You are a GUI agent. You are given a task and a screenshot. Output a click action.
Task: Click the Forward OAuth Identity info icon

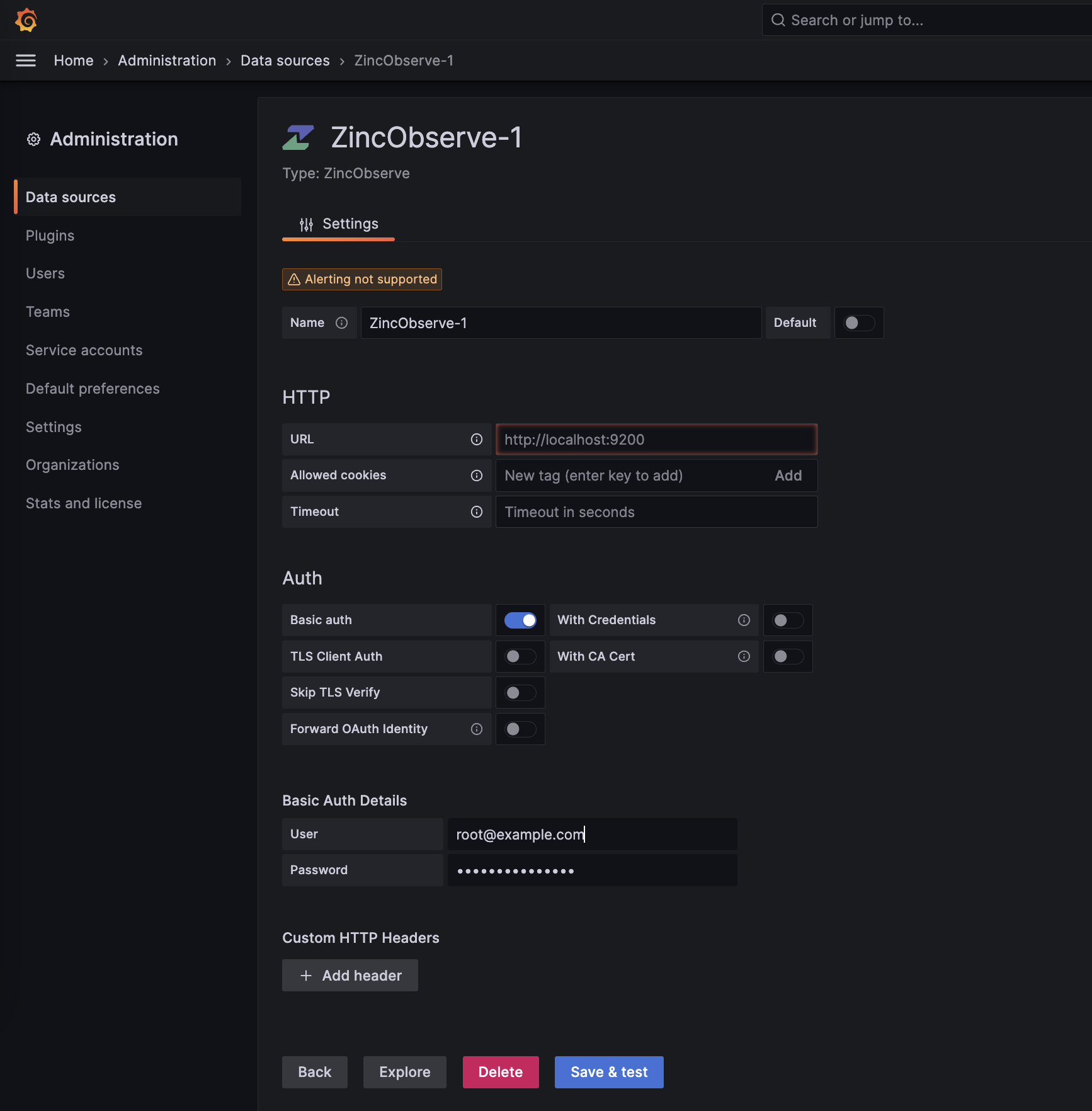477,729
